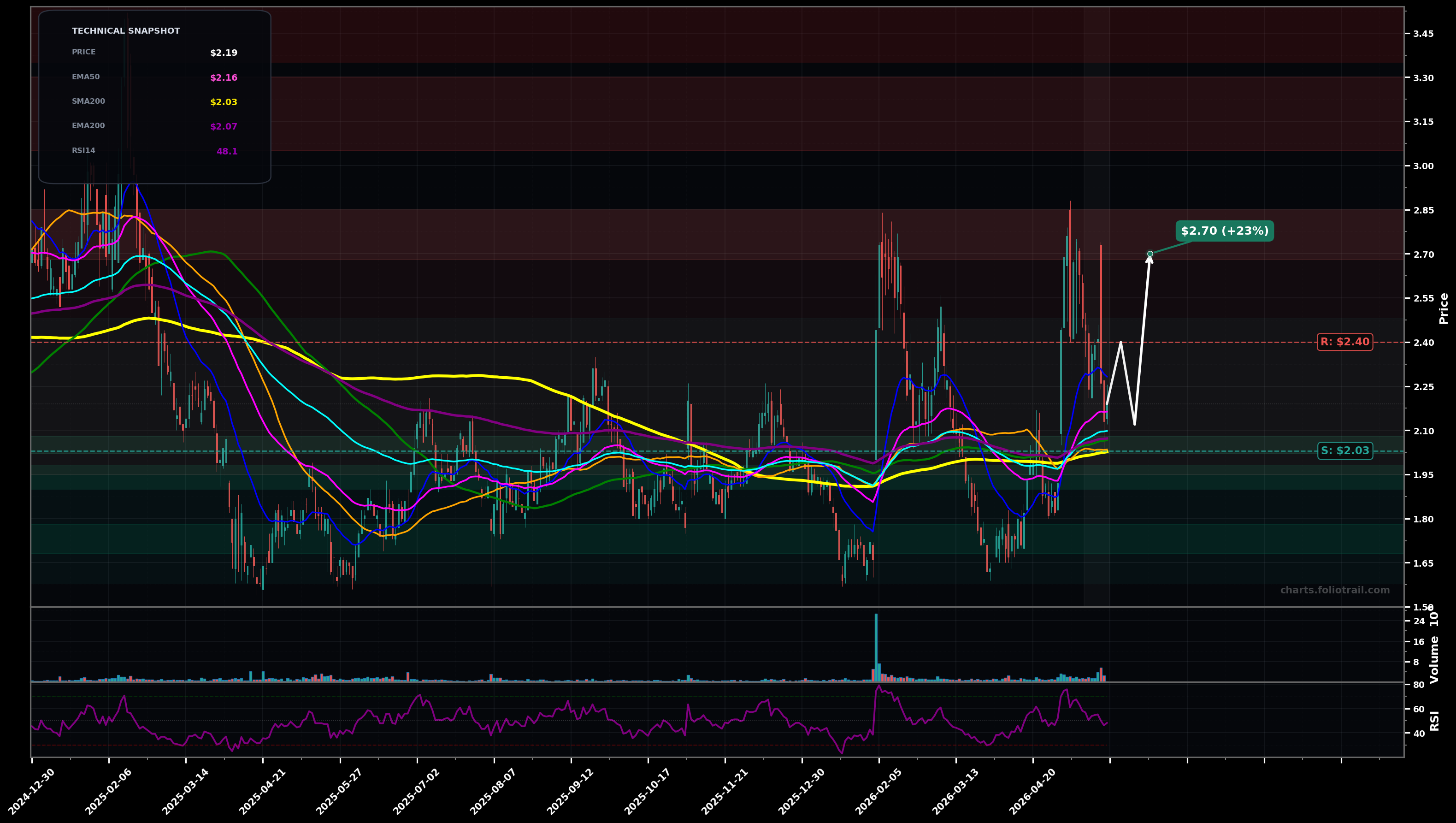Select the volume axis tick 24
The height and width of the screenshot is (823, 1456).
click(x=1419, y=622)
